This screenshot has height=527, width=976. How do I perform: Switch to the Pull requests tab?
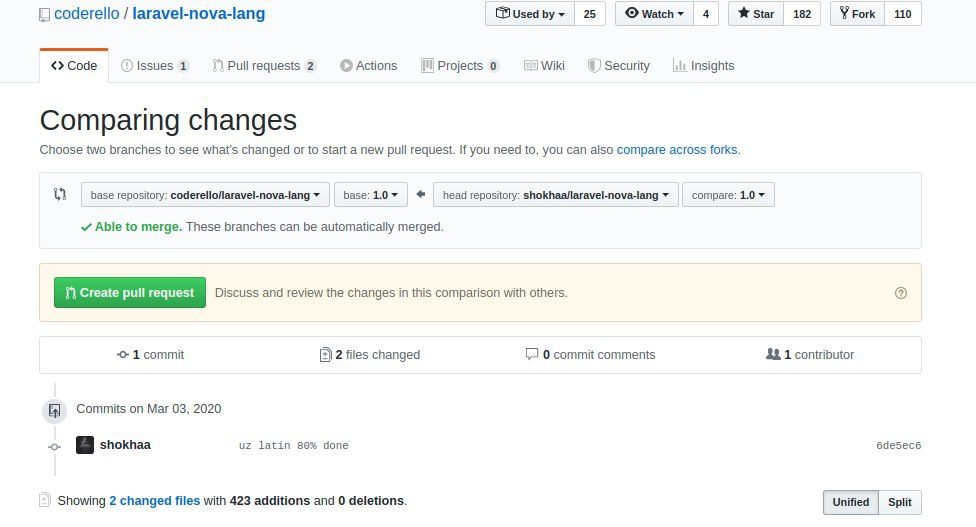(264, 65)
